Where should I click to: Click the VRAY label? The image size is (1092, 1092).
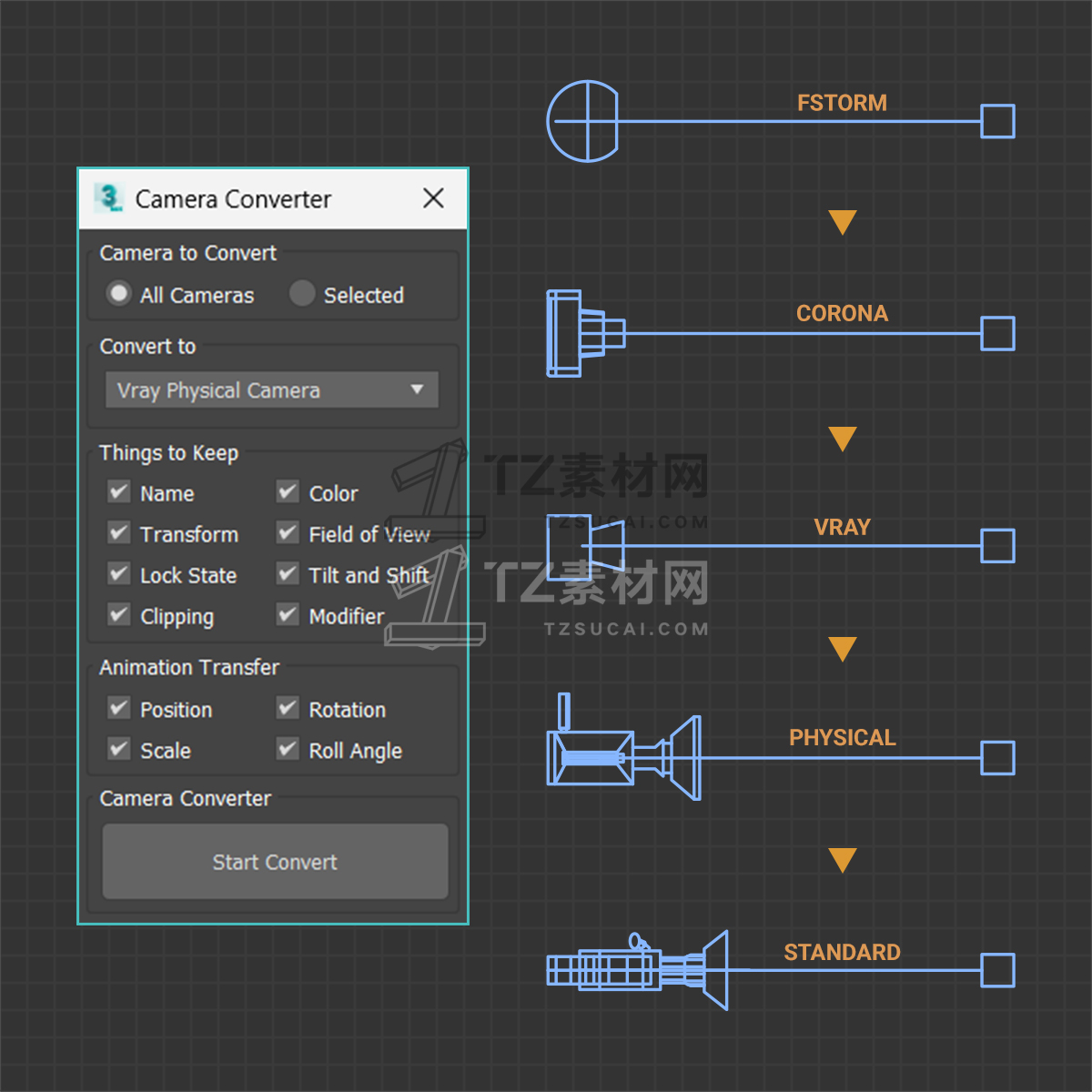(x=842, y=527)
